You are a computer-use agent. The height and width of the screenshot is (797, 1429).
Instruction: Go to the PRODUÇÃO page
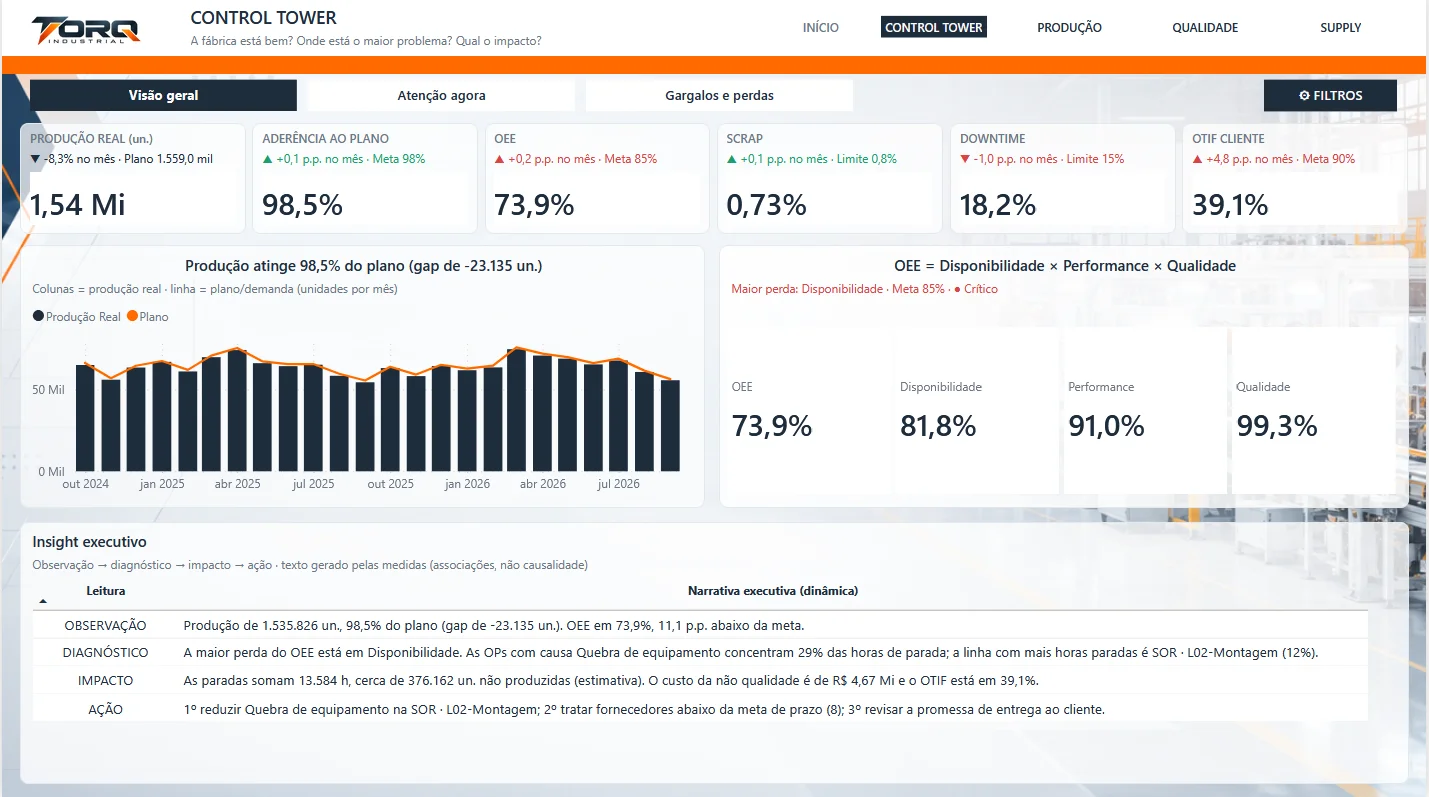pyautogui.click(x=1069, y=28)
